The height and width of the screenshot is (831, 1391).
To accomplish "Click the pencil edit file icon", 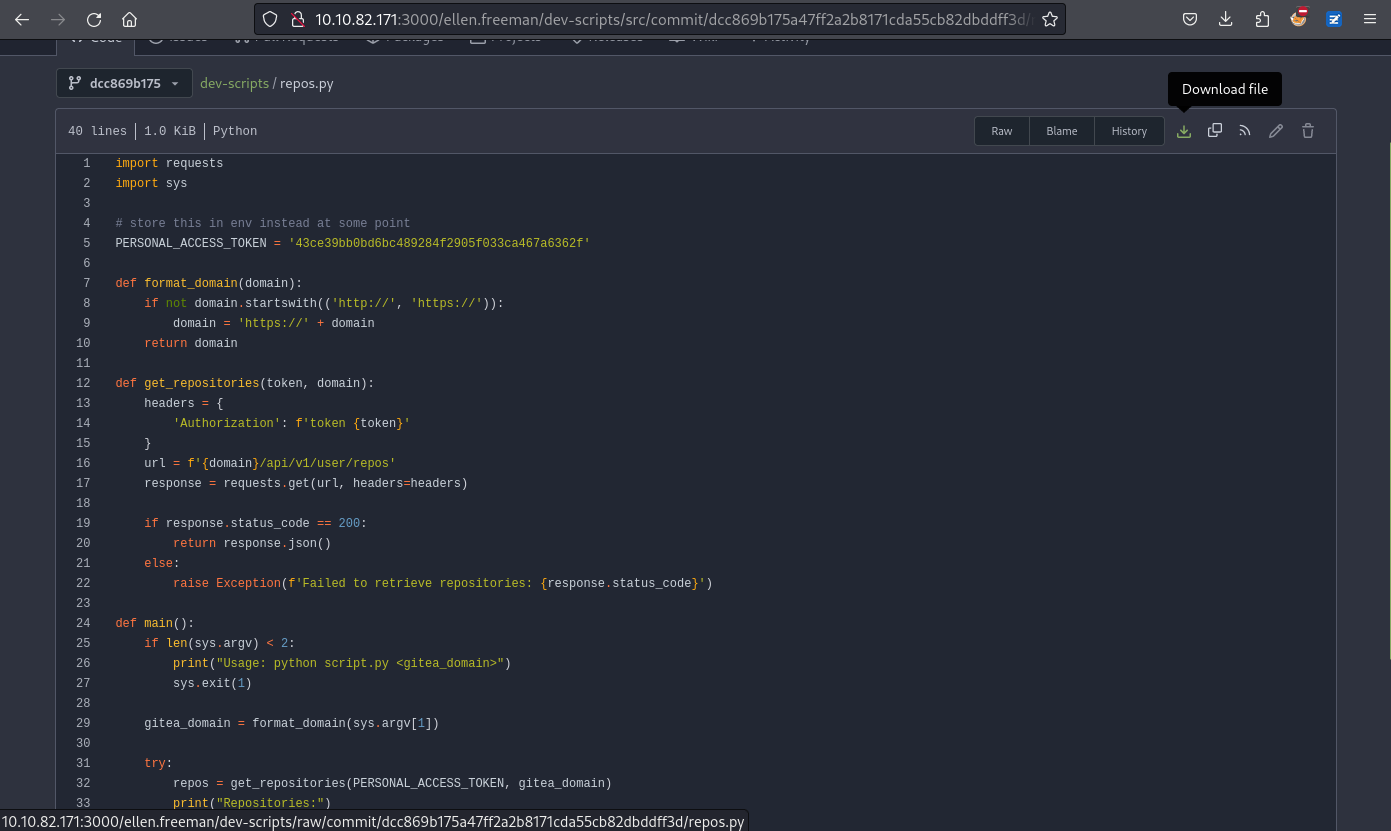I will 1276,131.
